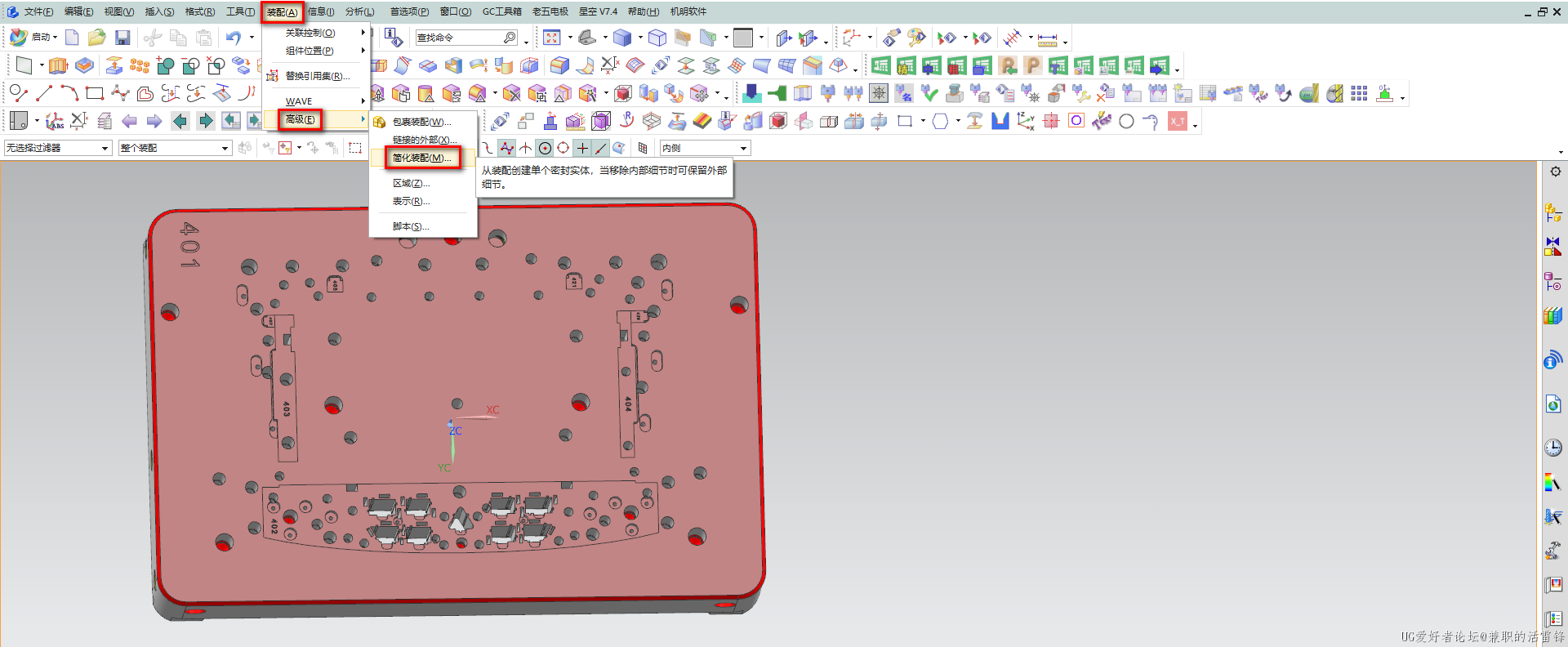Open the 整个装配 selection scope dropdown
This screenshot has width=1568, height=647.
[x=175, y=148]
